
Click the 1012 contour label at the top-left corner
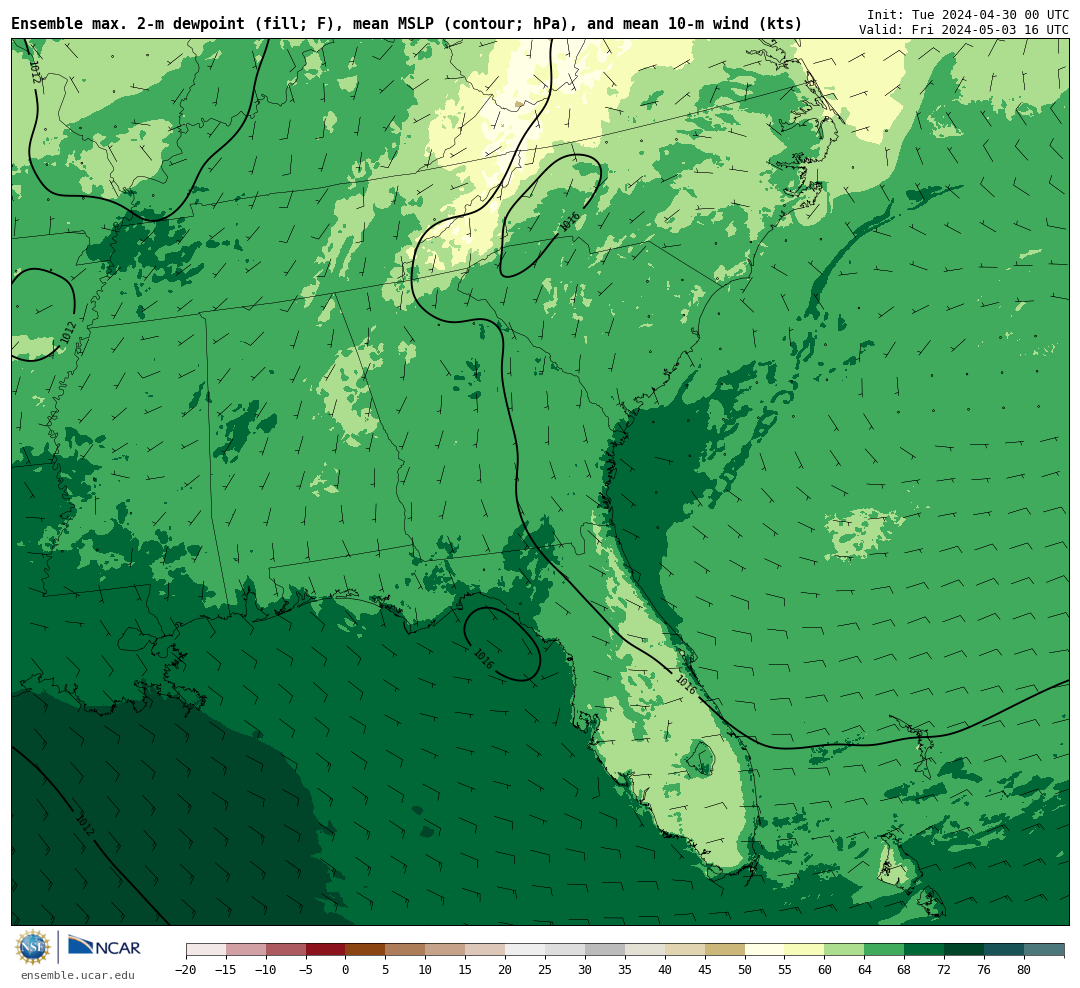(35, 72)
